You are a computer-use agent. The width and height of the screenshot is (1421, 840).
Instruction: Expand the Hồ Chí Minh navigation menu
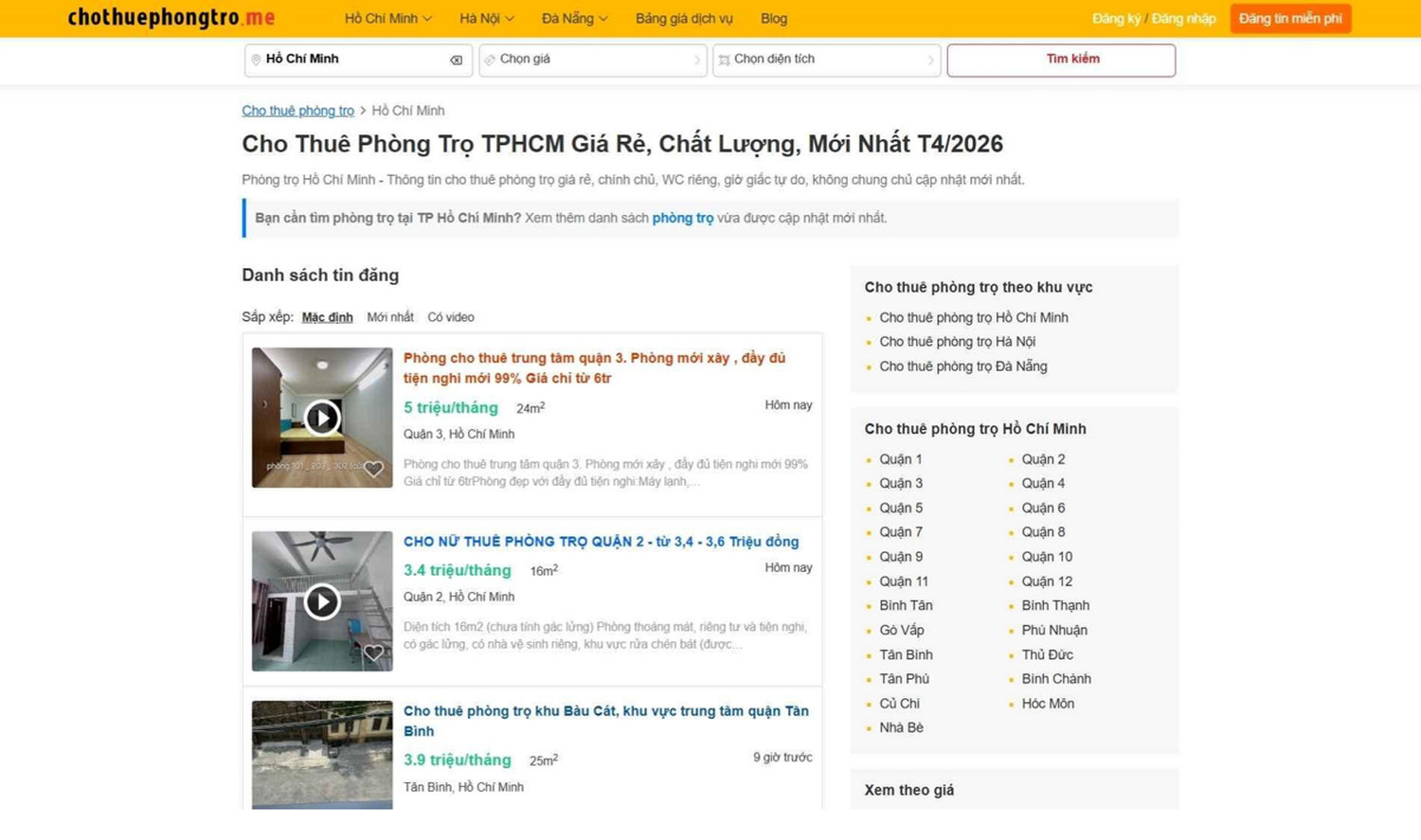[x=387, y=19]
